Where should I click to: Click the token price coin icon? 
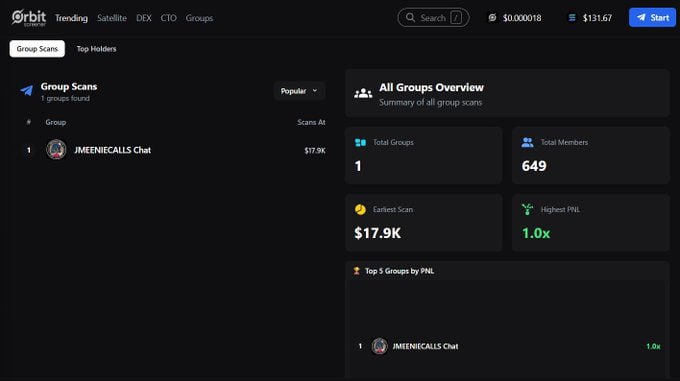pyautogui.click(x=492, y=18)
